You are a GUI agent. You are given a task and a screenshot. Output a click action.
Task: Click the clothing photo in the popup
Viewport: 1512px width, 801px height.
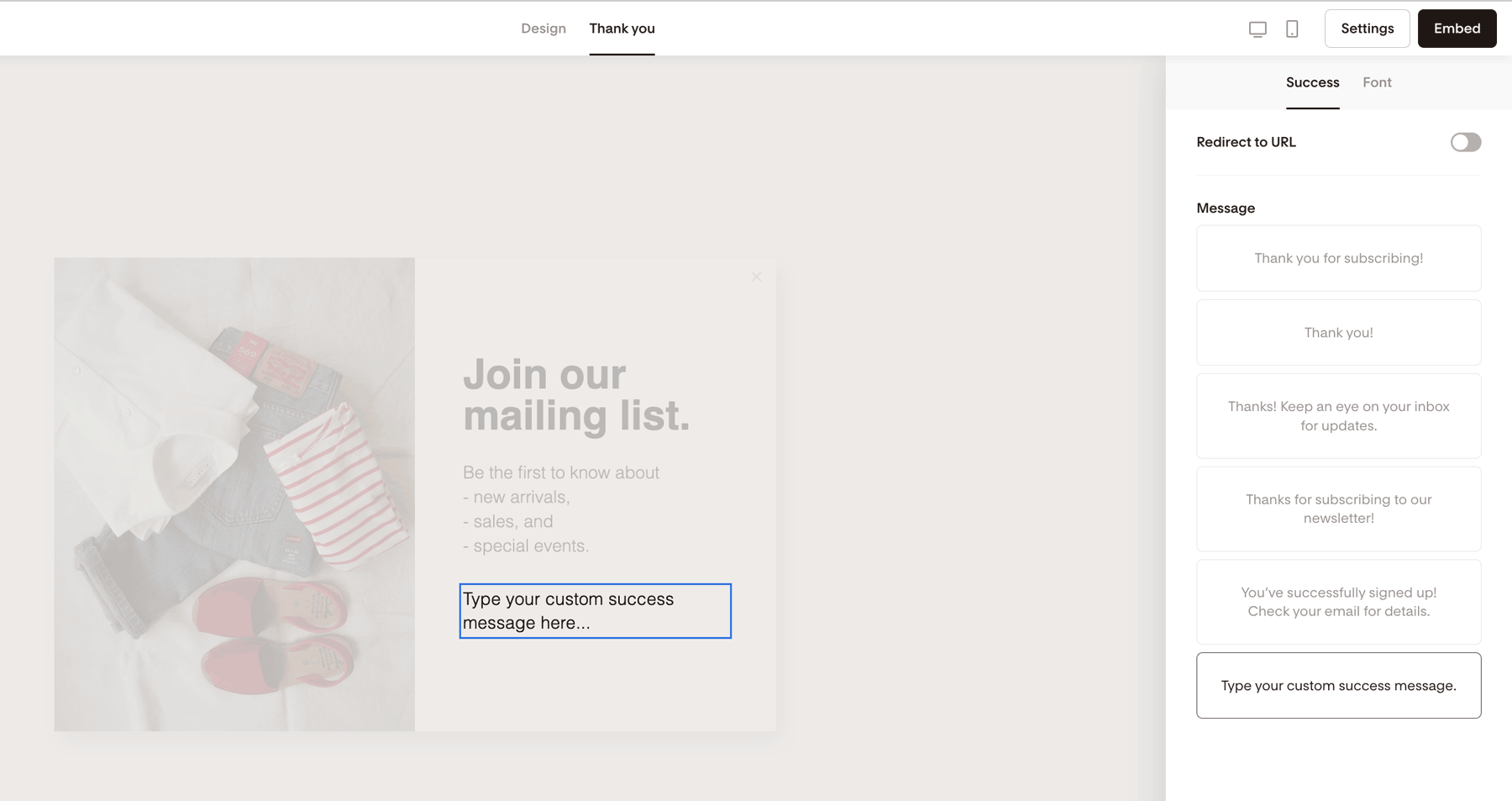[x=234, y=494]
